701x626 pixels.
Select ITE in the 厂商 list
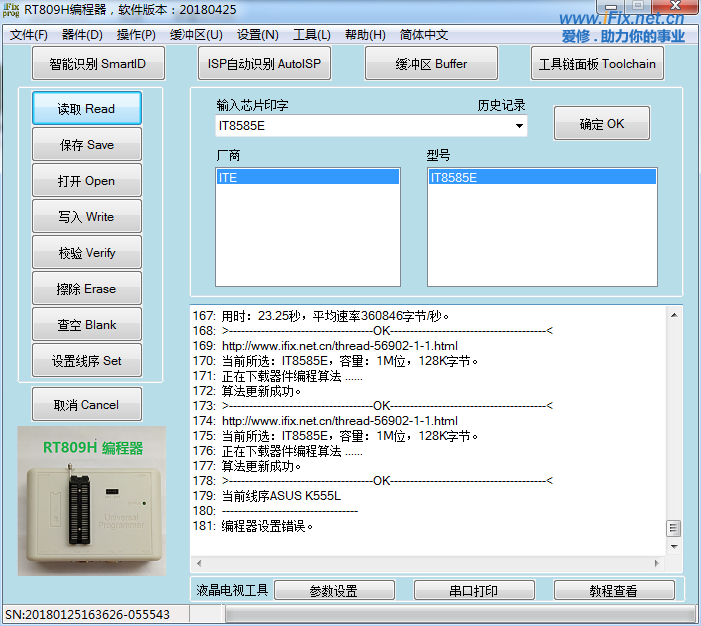click(x=308, y=178)
